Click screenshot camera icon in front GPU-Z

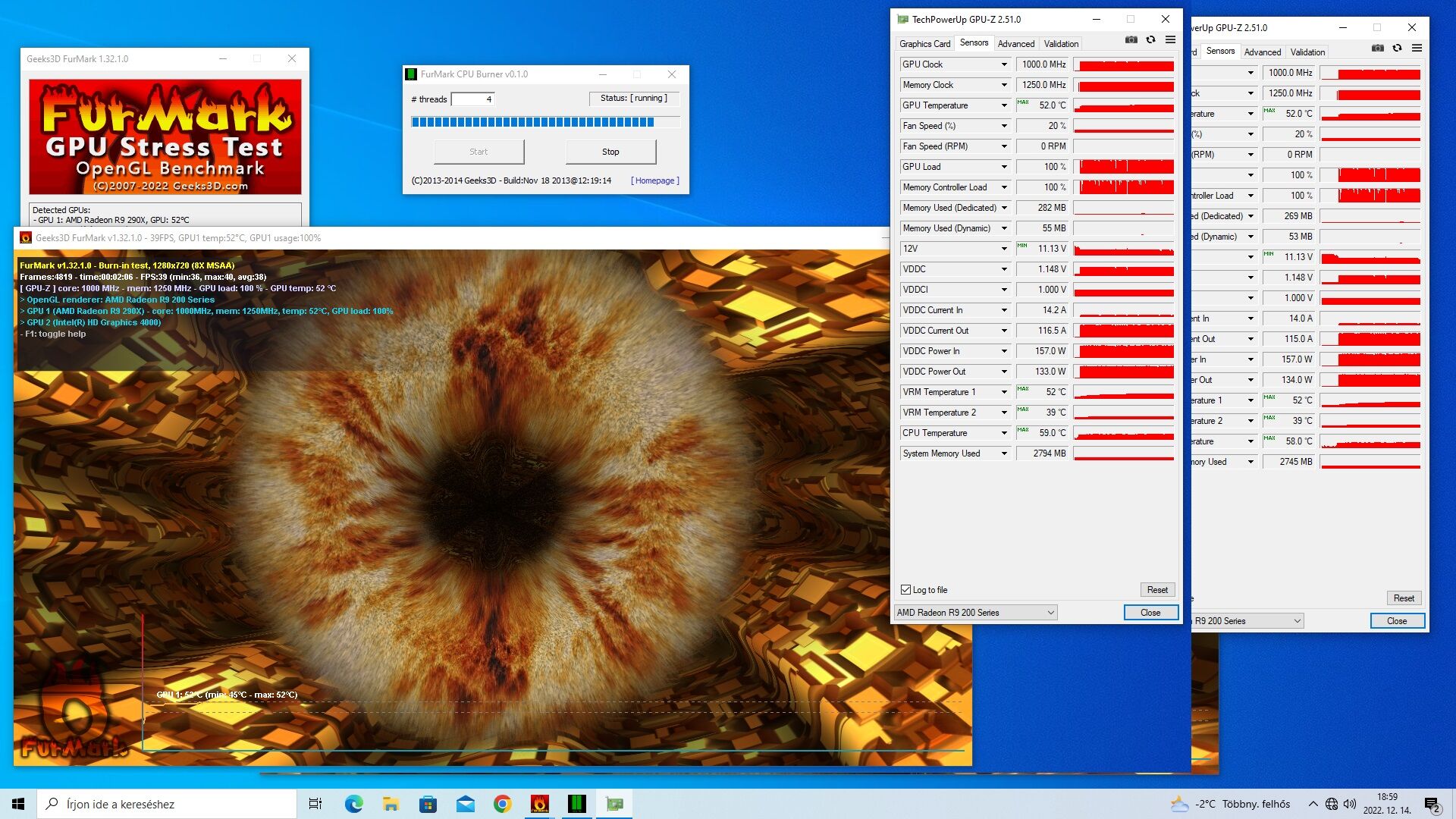coord(1131,40)
